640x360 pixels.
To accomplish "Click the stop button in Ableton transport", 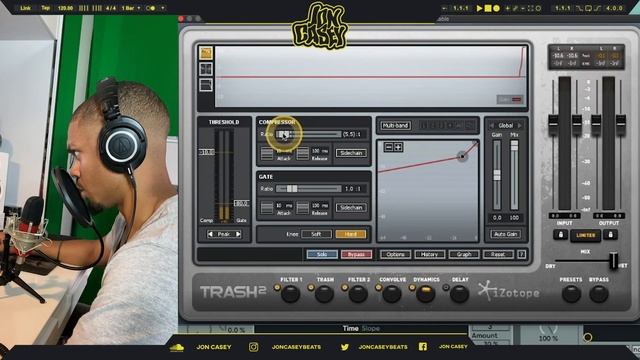I will (x=488, y=8).
